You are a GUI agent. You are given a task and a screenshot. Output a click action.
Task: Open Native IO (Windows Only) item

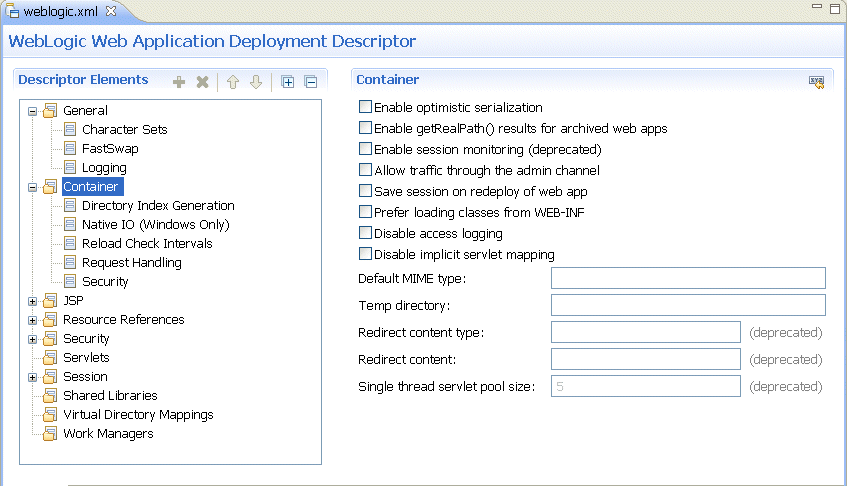156,225
